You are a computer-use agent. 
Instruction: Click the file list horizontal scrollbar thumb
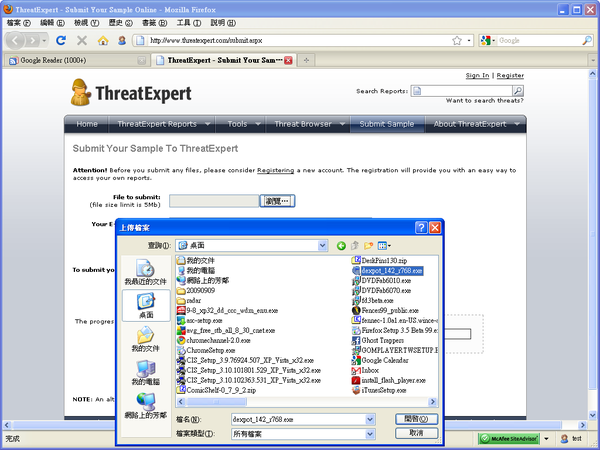click(x=216, y=402)
